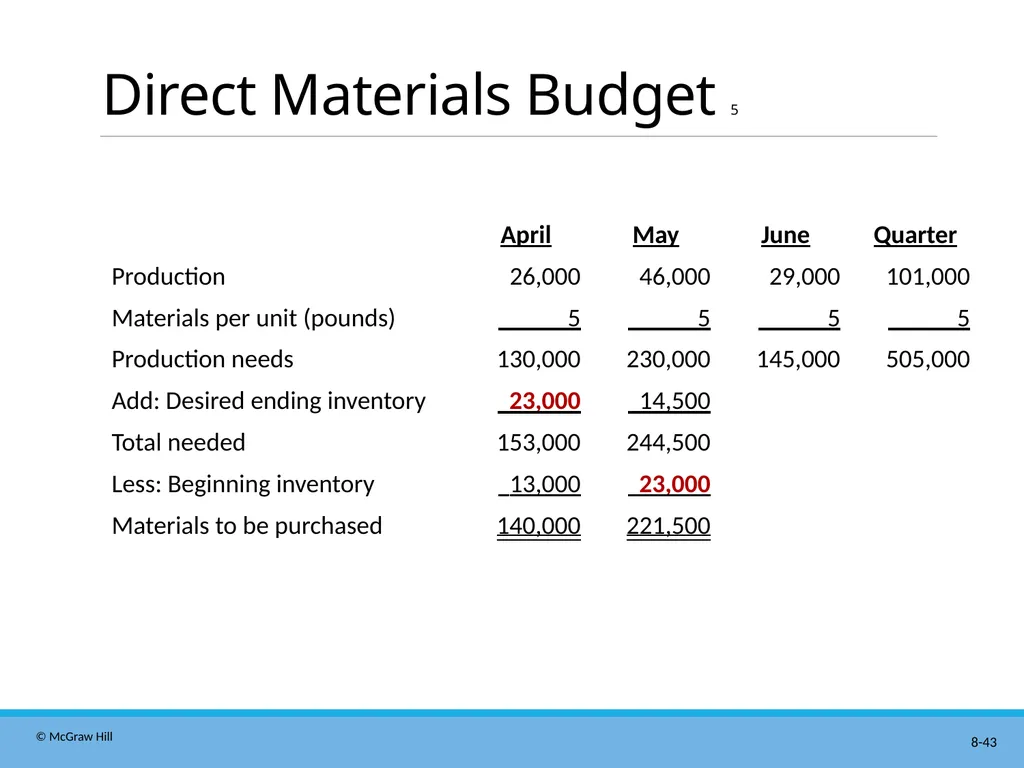Click the slide number 8-43
This screenshot has width=1024, height=768.
(x=984, y=743)
